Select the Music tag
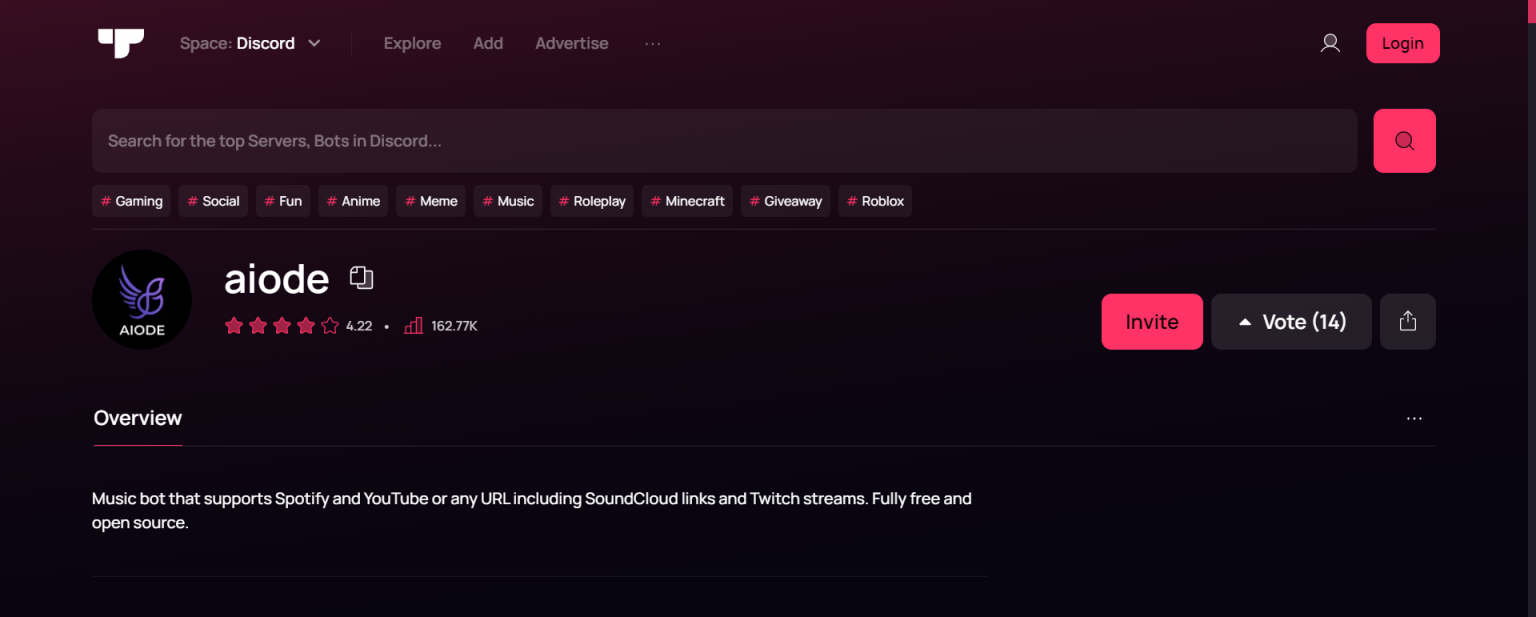Viewport: 1536px width, 617px height. (x=507, y=201)
